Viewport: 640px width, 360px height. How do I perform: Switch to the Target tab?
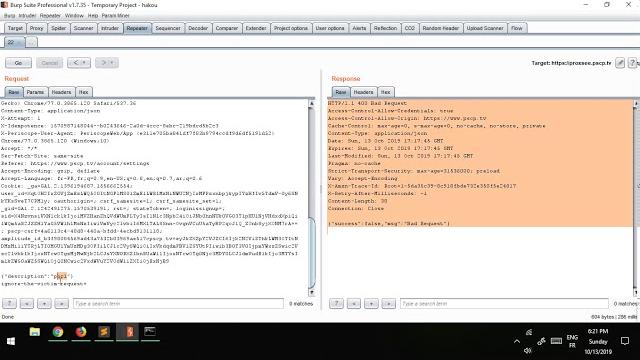pos(15,28)
